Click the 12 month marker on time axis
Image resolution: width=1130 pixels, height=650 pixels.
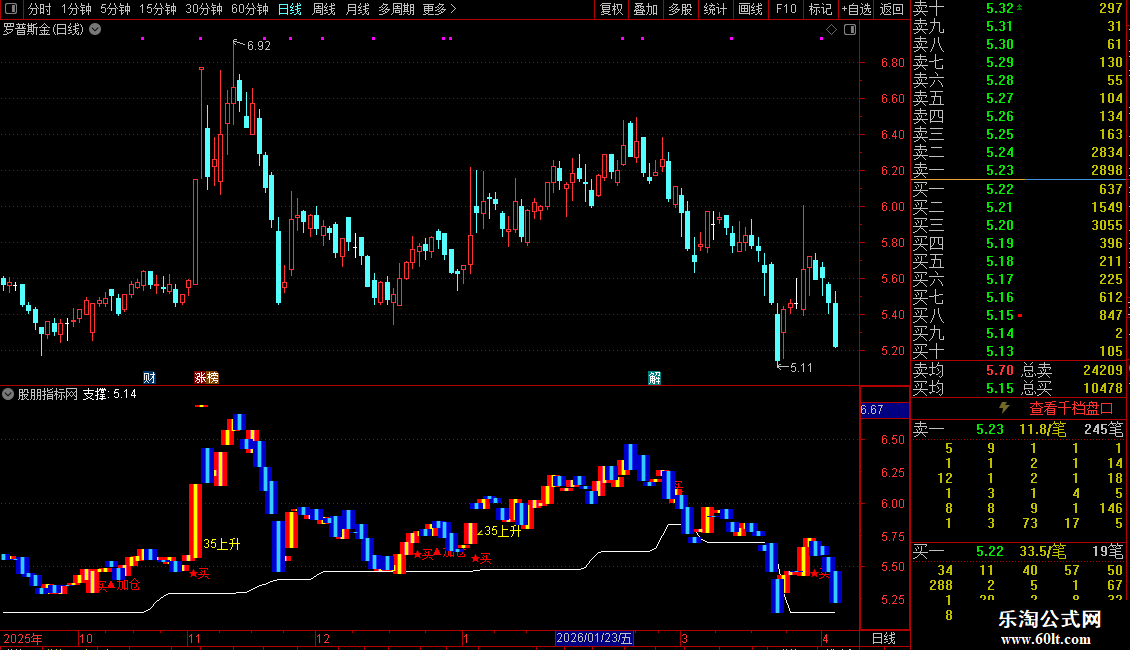tap(323, 638)
